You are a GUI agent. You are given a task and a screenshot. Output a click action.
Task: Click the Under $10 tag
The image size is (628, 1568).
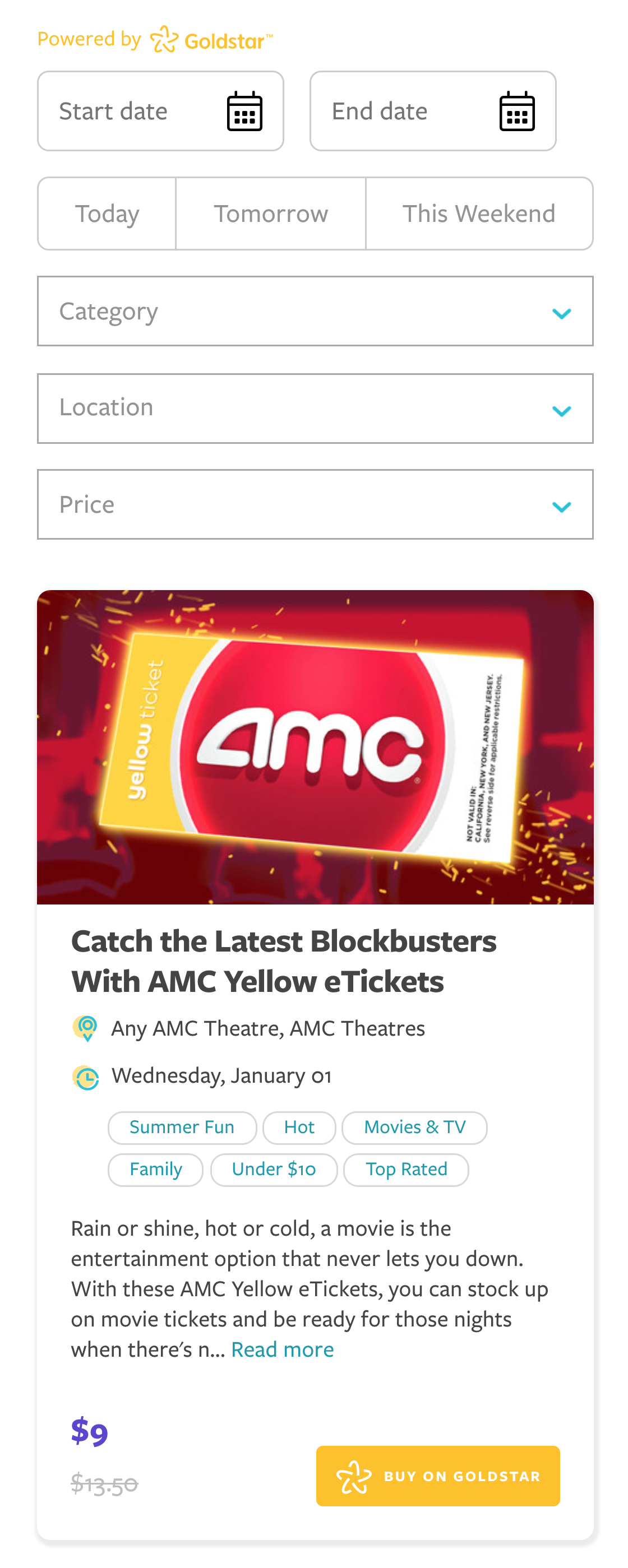click(x=274, y=1170)
